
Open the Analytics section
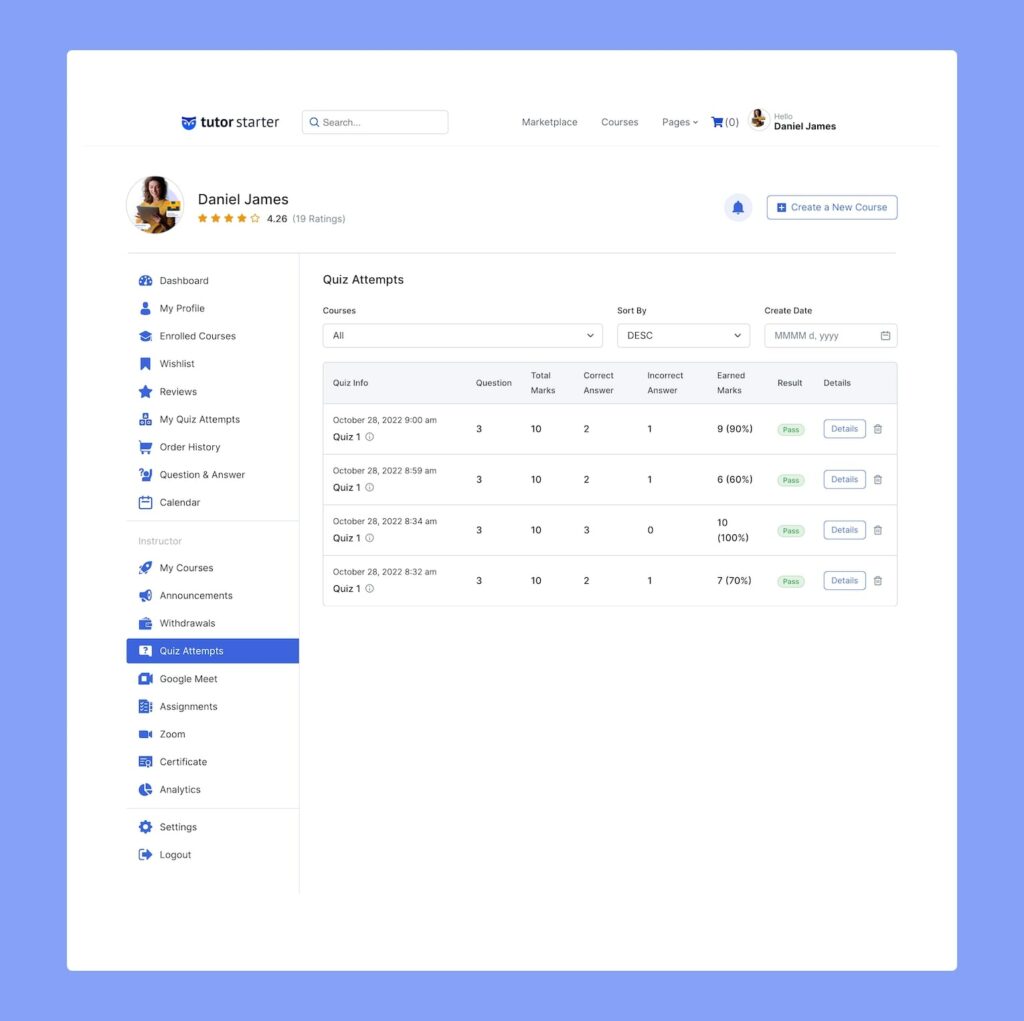pyautogui.click(x=180, y=789)
